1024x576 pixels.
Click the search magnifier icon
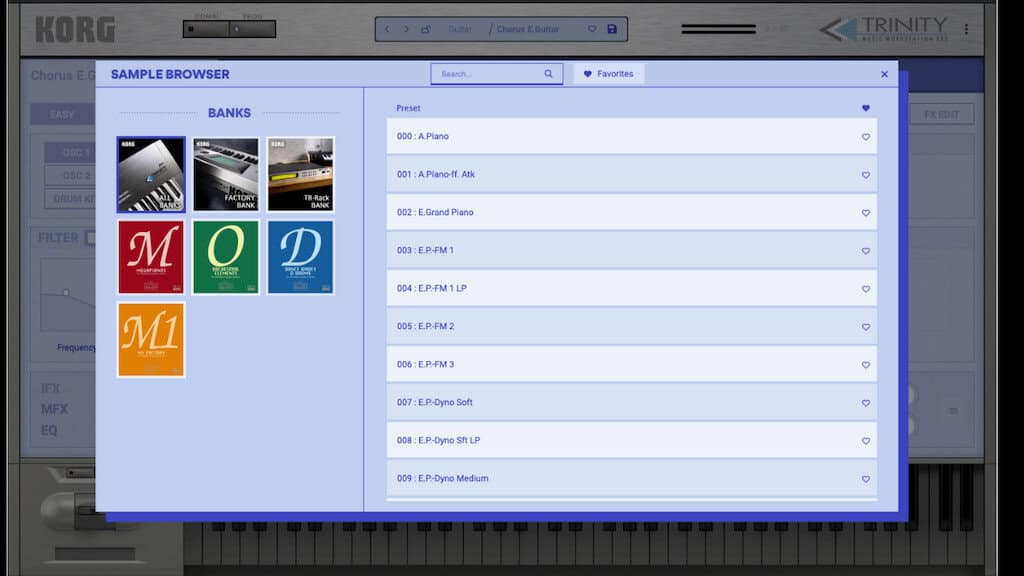[x=548, y=74]
